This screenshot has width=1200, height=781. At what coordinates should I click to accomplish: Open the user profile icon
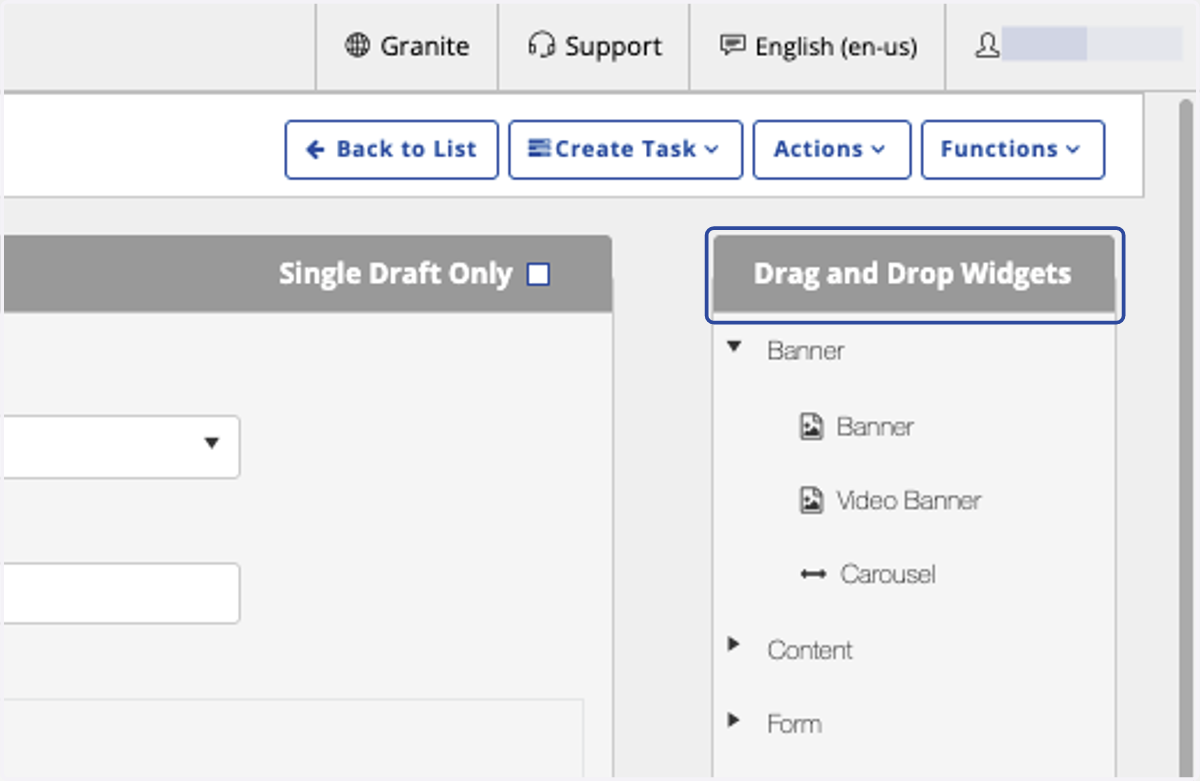coord(988,46)
